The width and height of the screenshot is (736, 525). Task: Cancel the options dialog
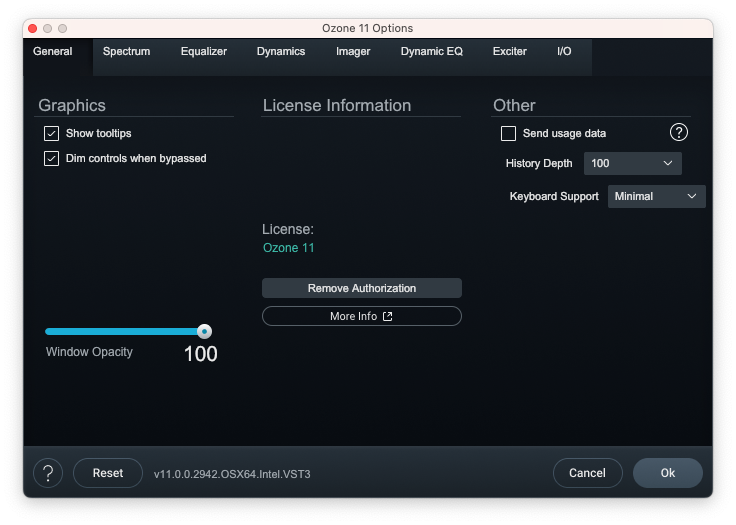click(x=587, y=473)
